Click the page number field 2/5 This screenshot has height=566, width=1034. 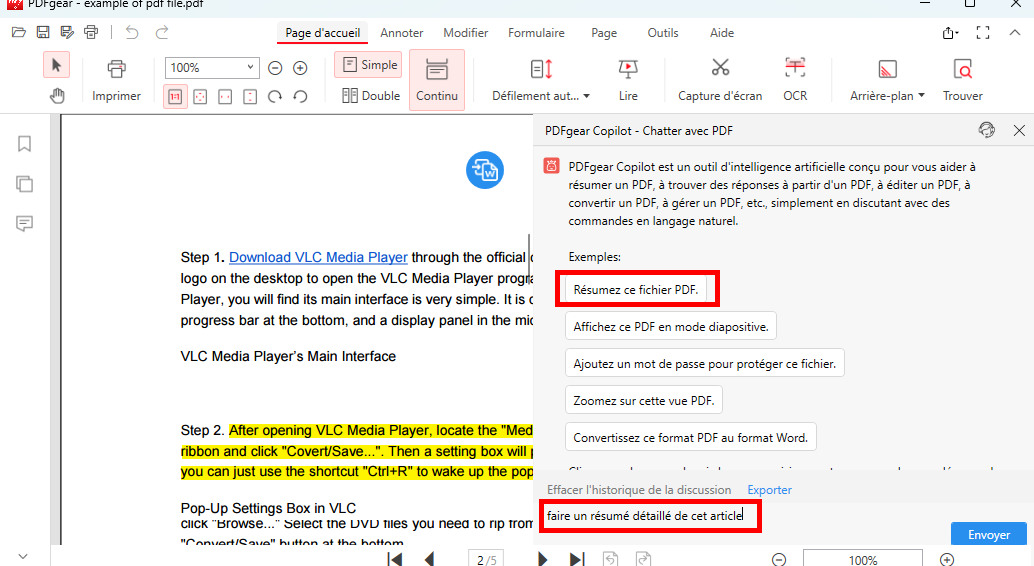click(x=487, y=559)
